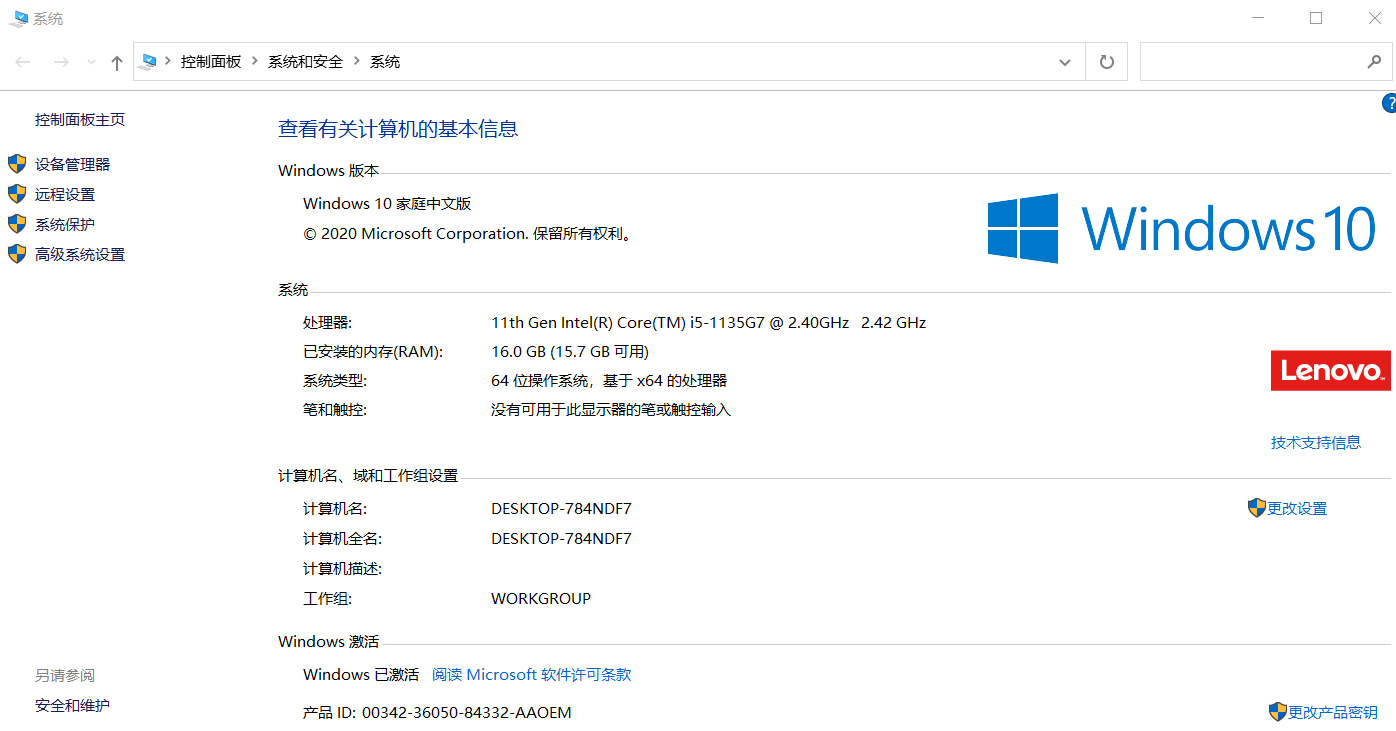Open 设备管理器 from the sidebar
Screen dimensions: 1396x731
(x=71, y=164)
